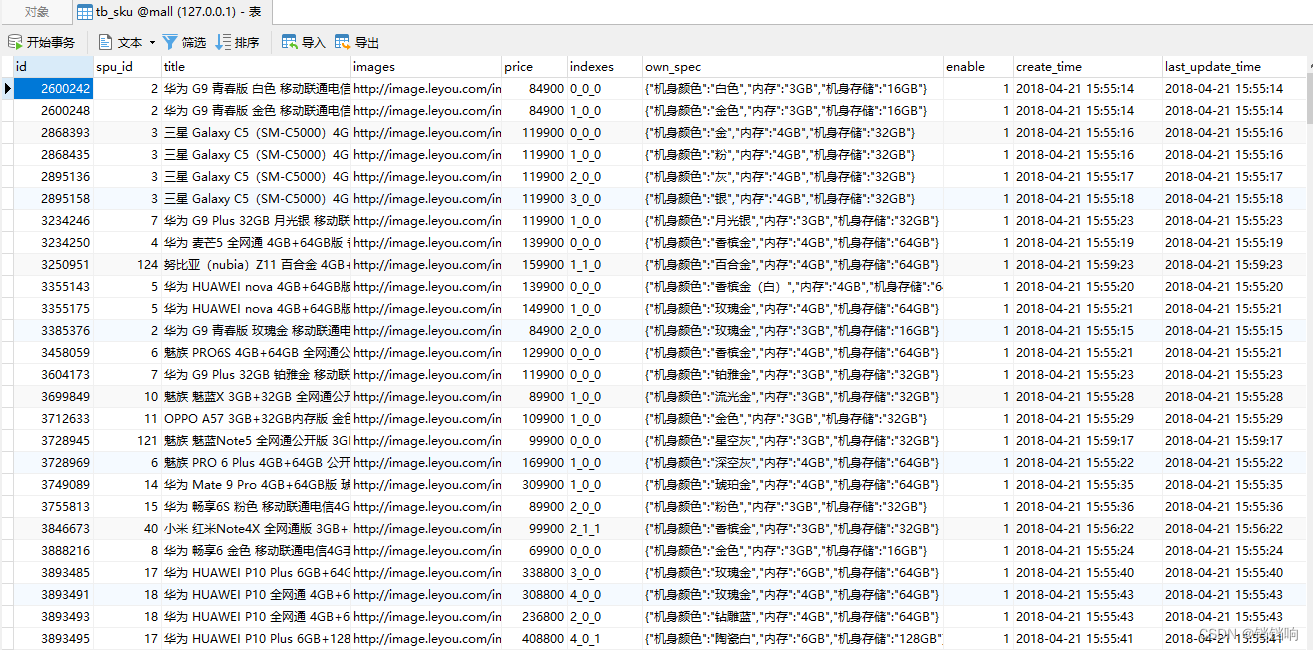The height and width of the screenshot is (650, 1313).
Task: Click own_spec cell containing 百合金
Action: tap(793, 264)
